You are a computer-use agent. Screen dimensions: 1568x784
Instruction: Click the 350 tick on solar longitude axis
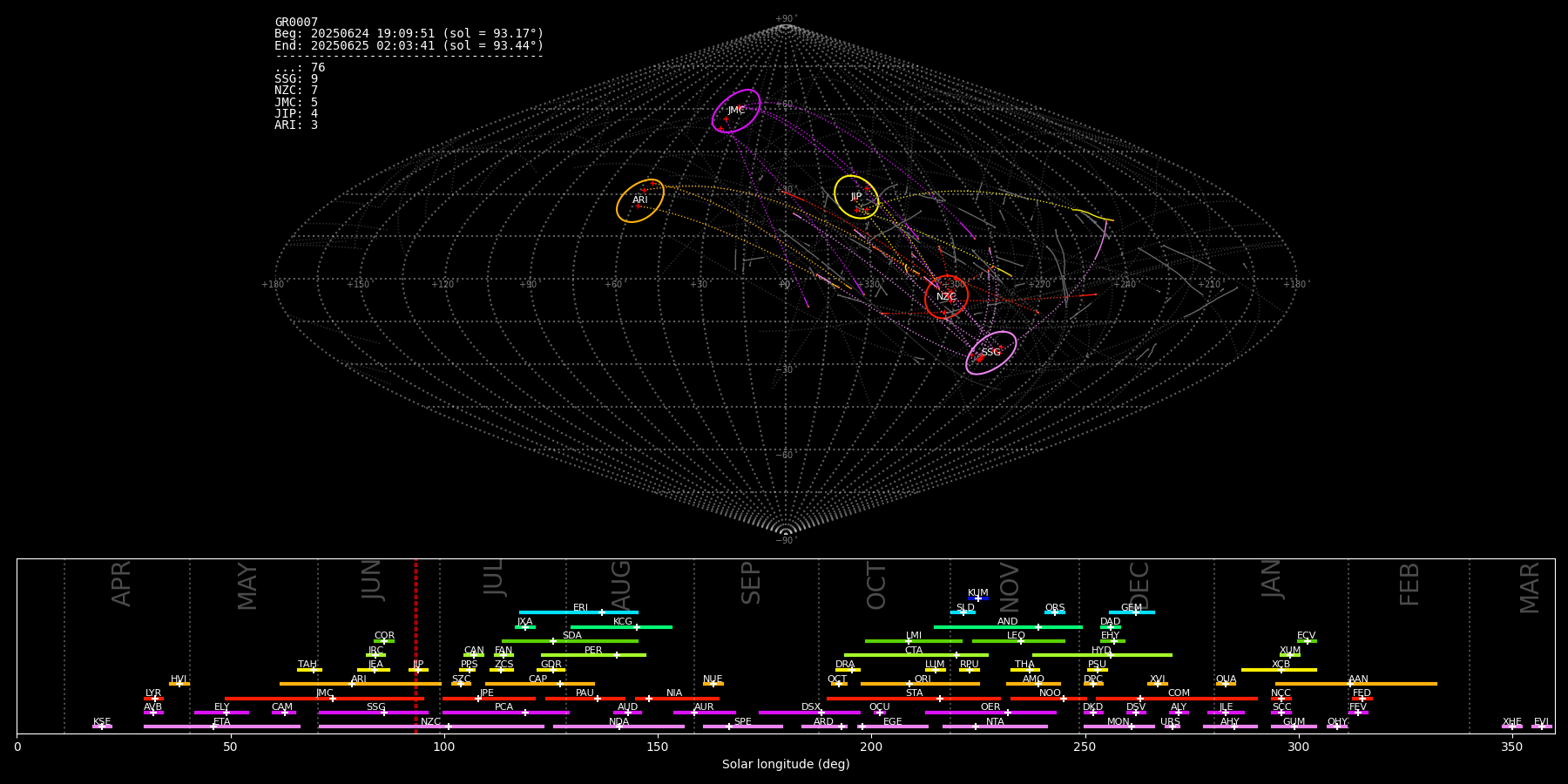pyautogui.click(x=1511, y=747)
